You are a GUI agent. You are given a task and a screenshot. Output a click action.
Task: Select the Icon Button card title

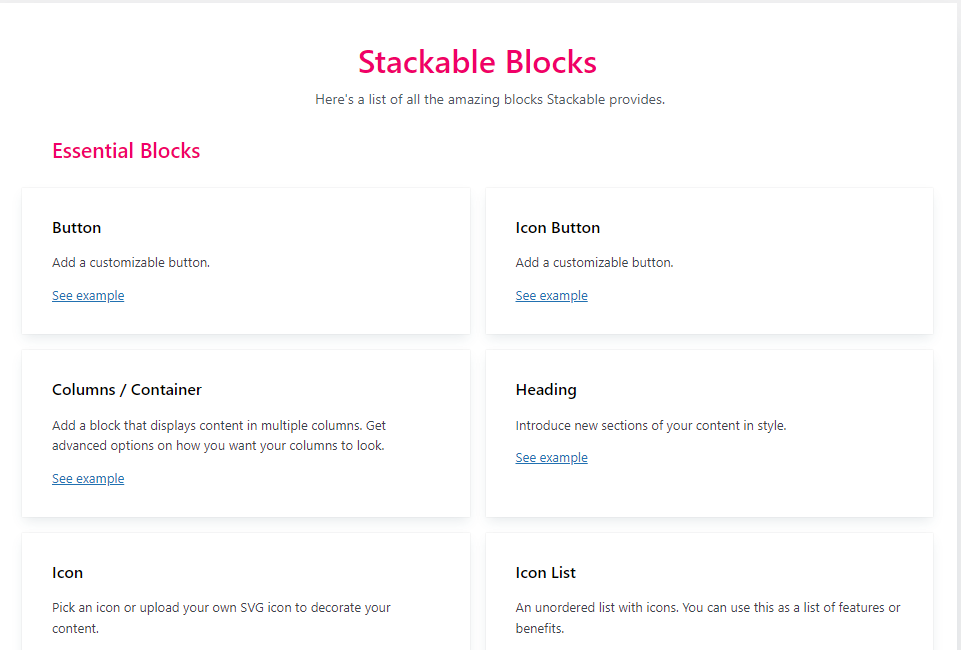[x=558, y=228]
